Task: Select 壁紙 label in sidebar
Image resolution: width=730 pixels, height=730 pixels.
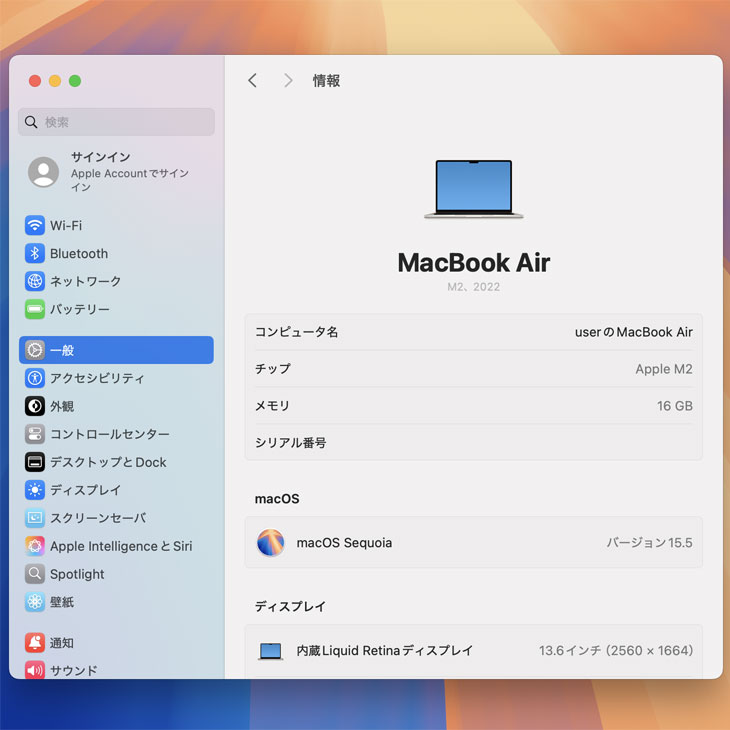Action: (x=62, y=602)
